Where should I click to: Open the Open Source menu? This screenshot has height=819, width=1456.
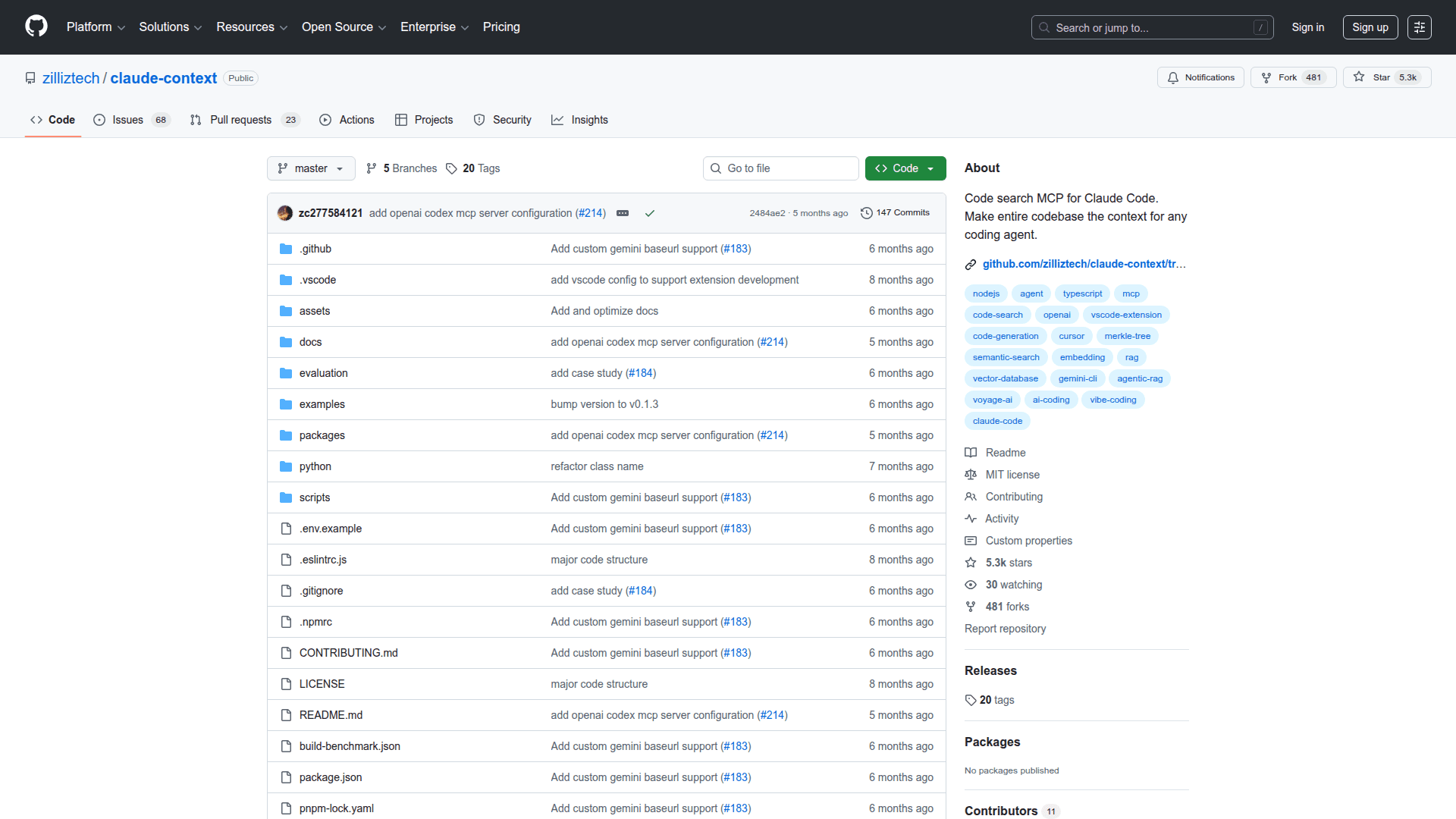click(x=344, y=27)
